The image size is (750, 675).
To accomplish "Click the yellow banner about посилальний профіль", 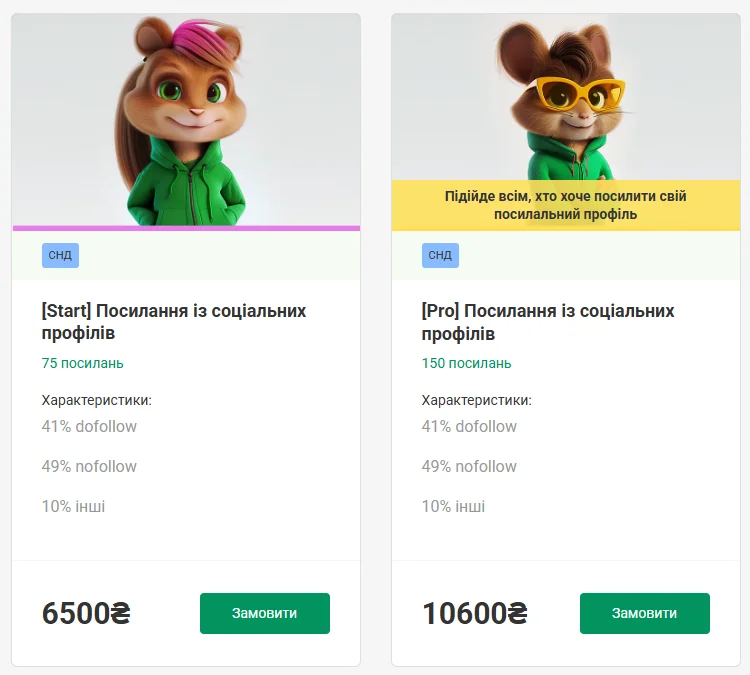I will click(x=566, y=205).
